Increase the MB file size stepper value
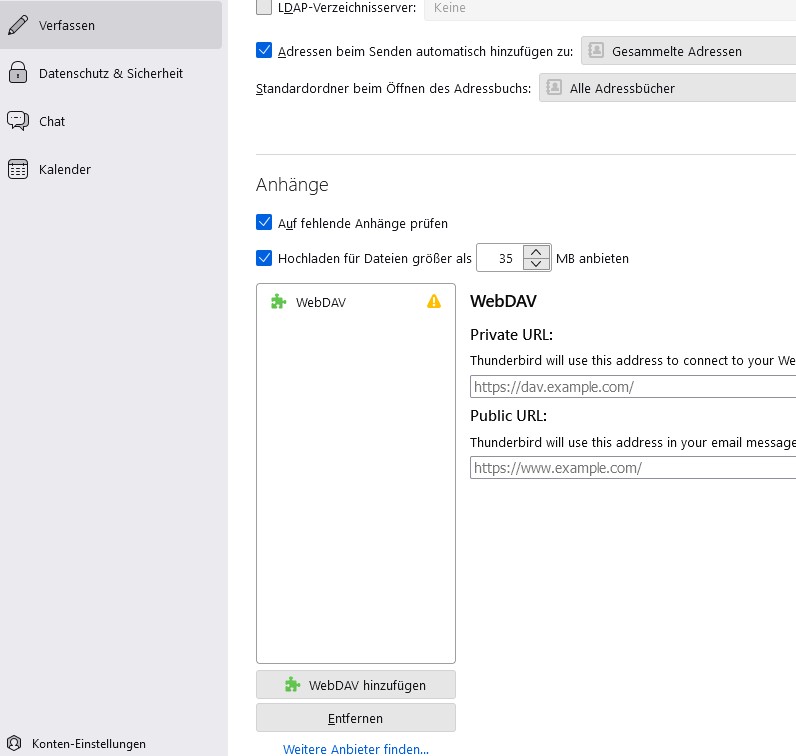The height and width of the screenshot is (756, 796). [x=538, y=252]
